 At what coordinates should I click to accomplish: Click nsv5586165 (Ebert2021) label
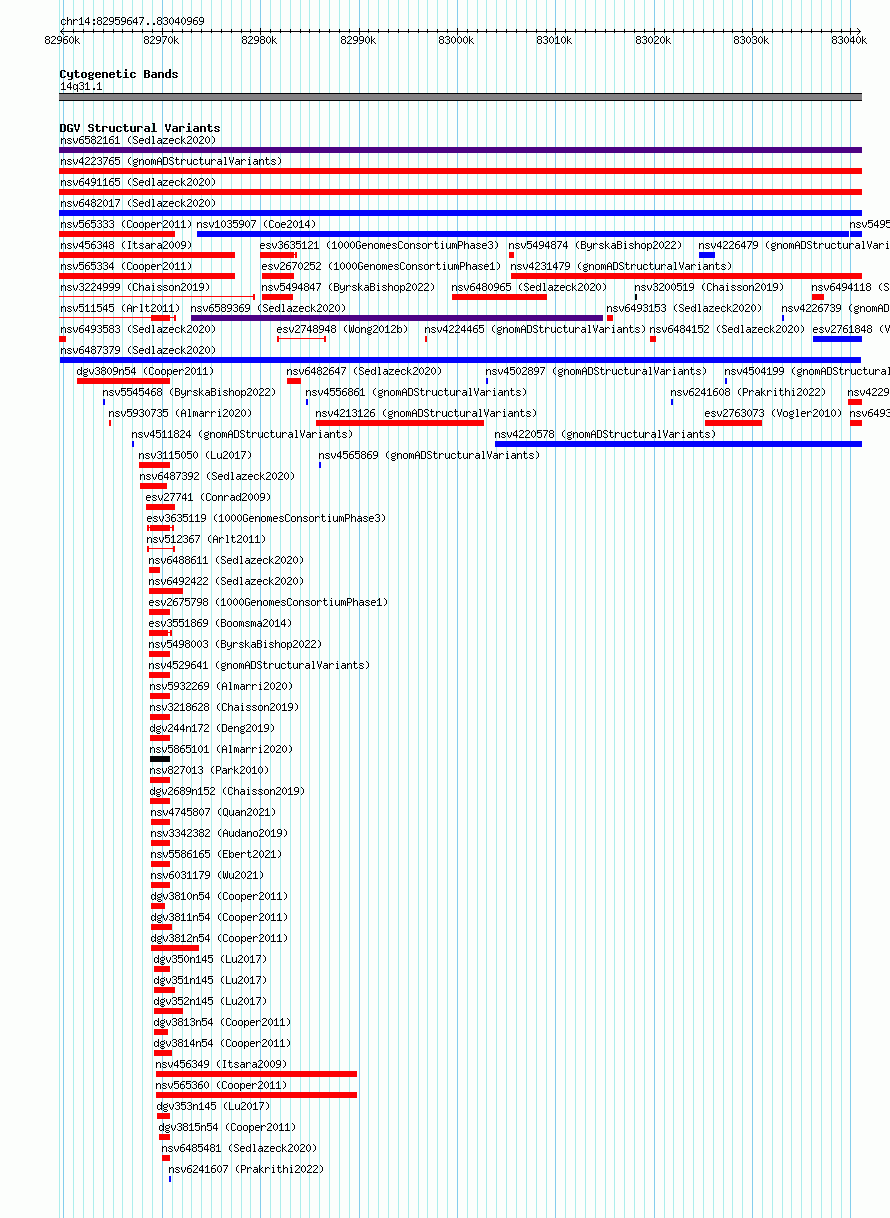click(216, 855)
